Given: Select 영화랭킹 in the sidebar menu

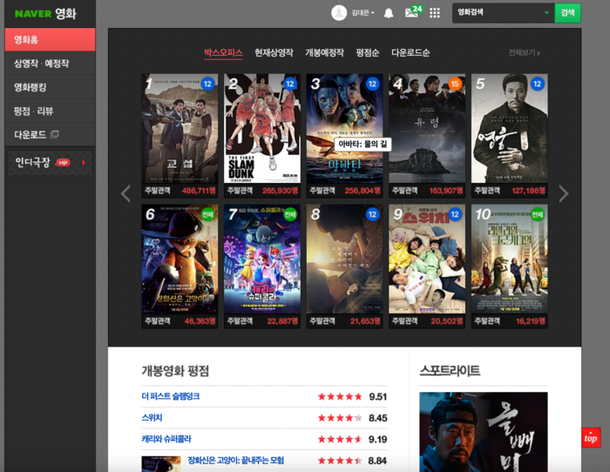Looking at the screenshot, I should coord(30,87).
